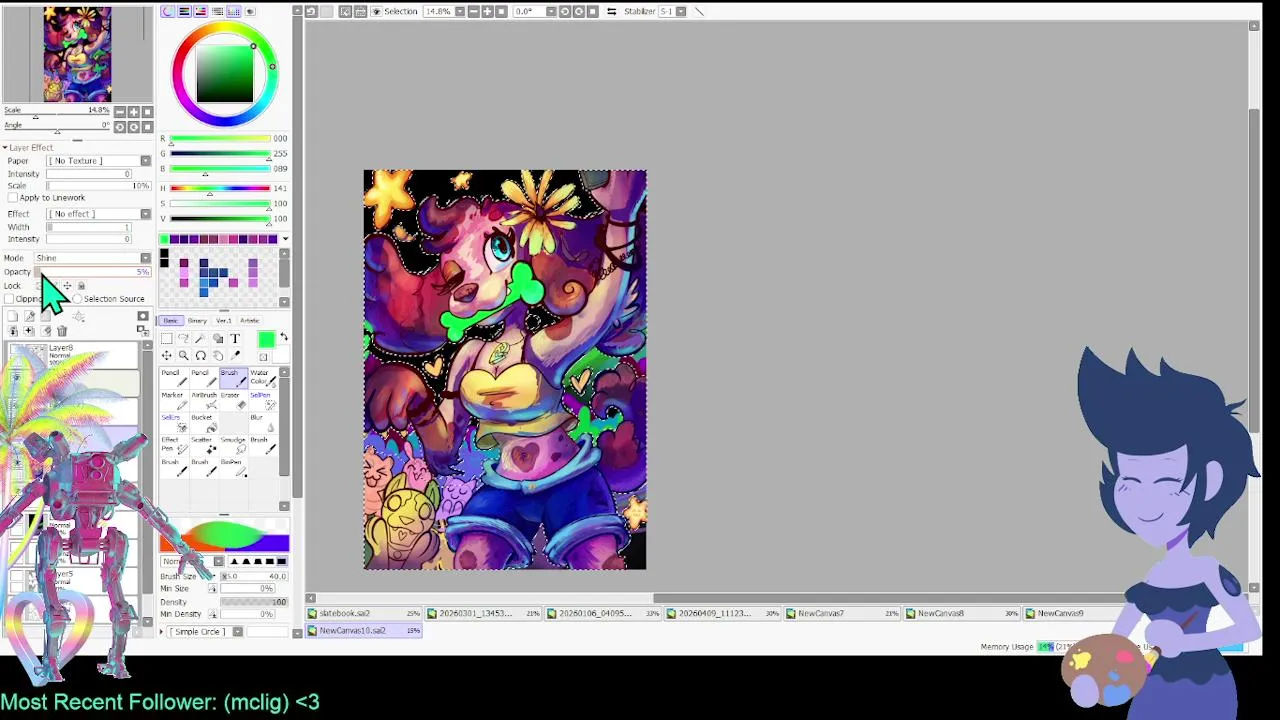Switch to the Ver.1 tool tab
Image resolution: width=1280 pixels, height=720 pixels.
[223, 321]
